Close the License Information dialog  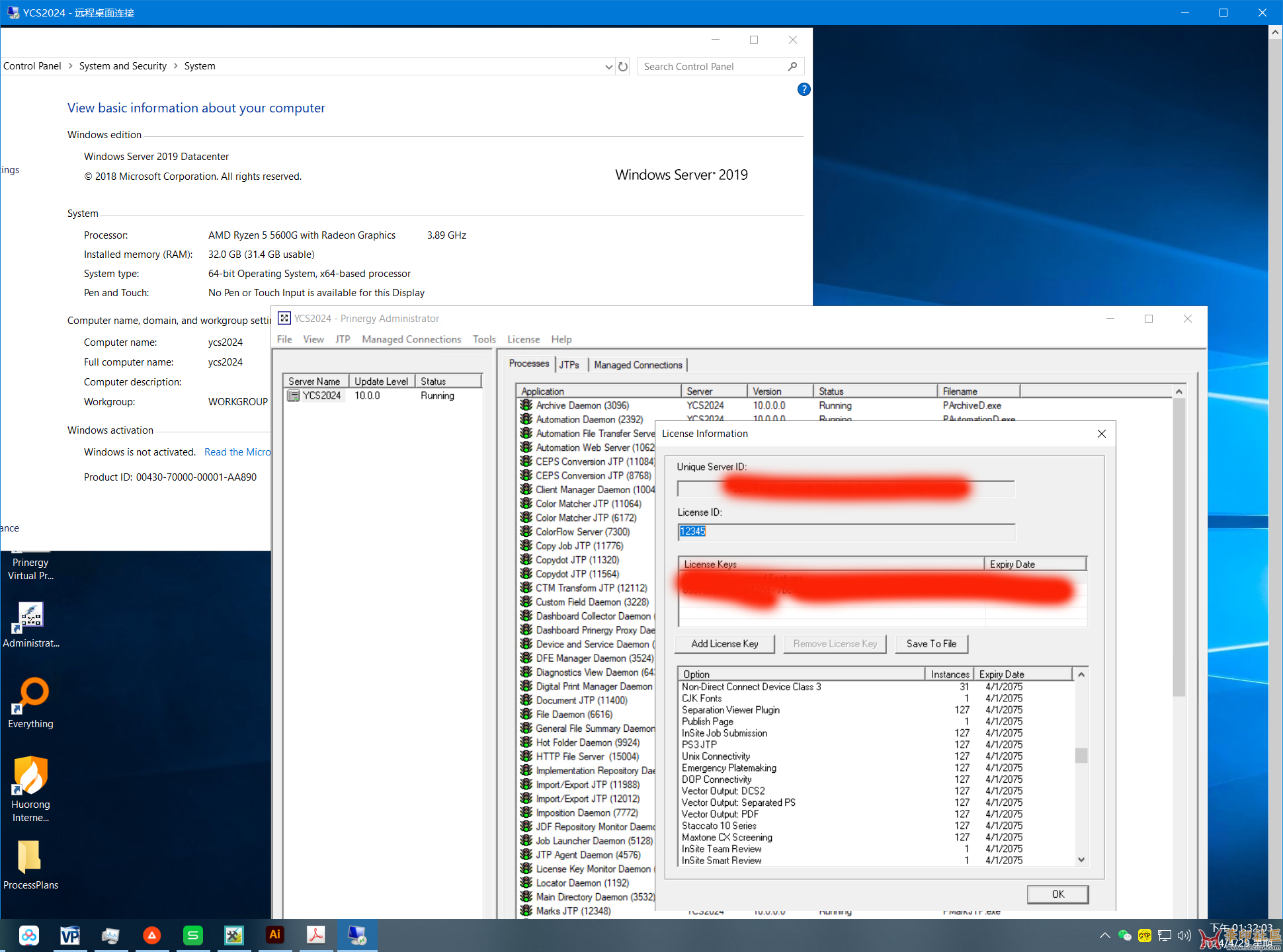click(x=1101, y=434)
